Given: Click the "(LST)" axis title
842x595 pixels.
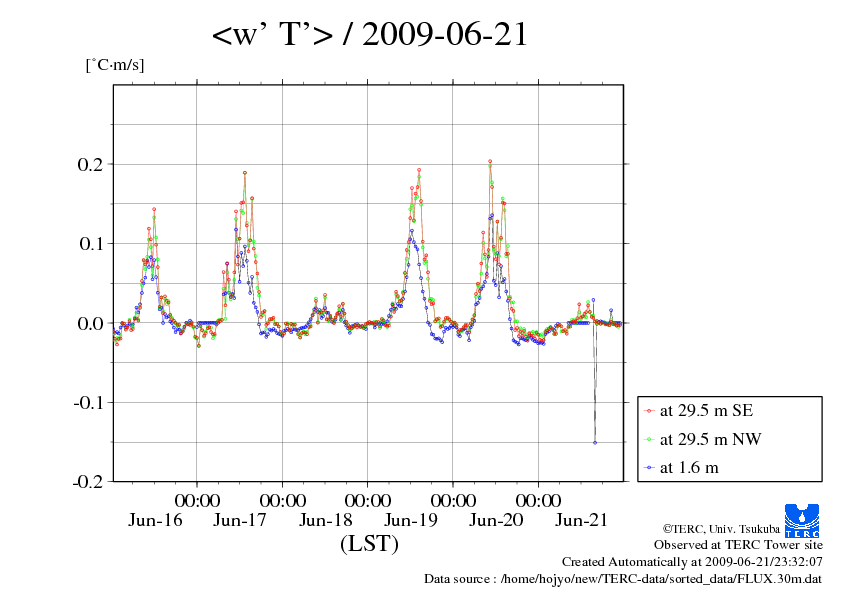Looking at the screenshot, I should pyautogui.click(x=369, y=543).
